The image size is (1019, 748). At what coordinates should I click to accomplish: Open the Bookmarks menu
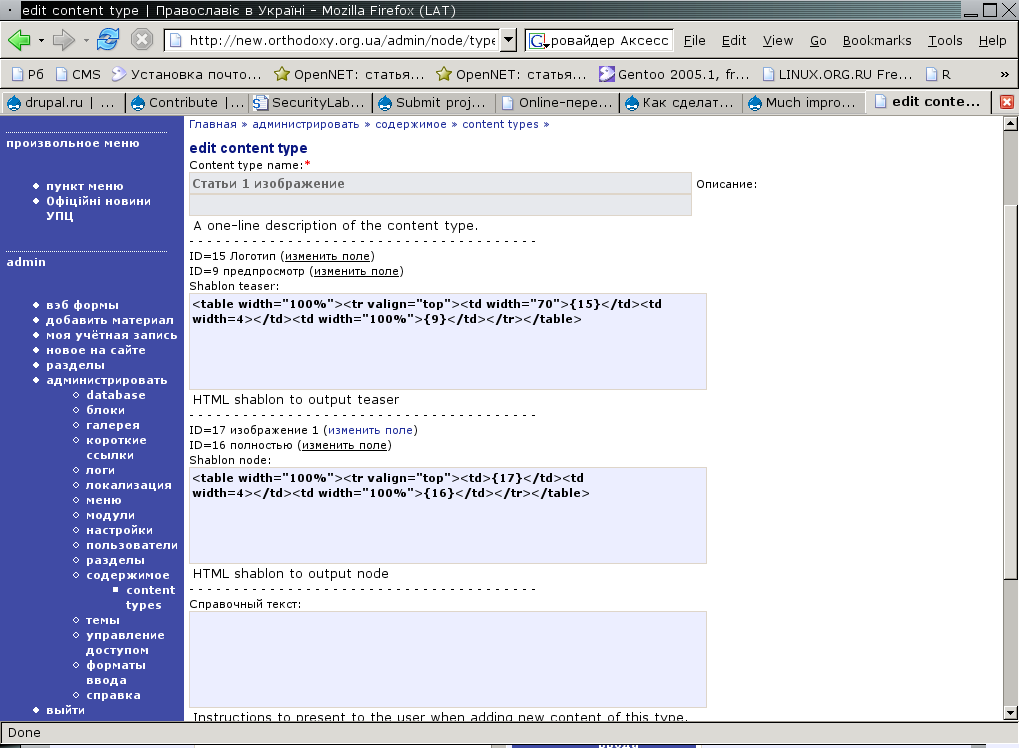877,40
